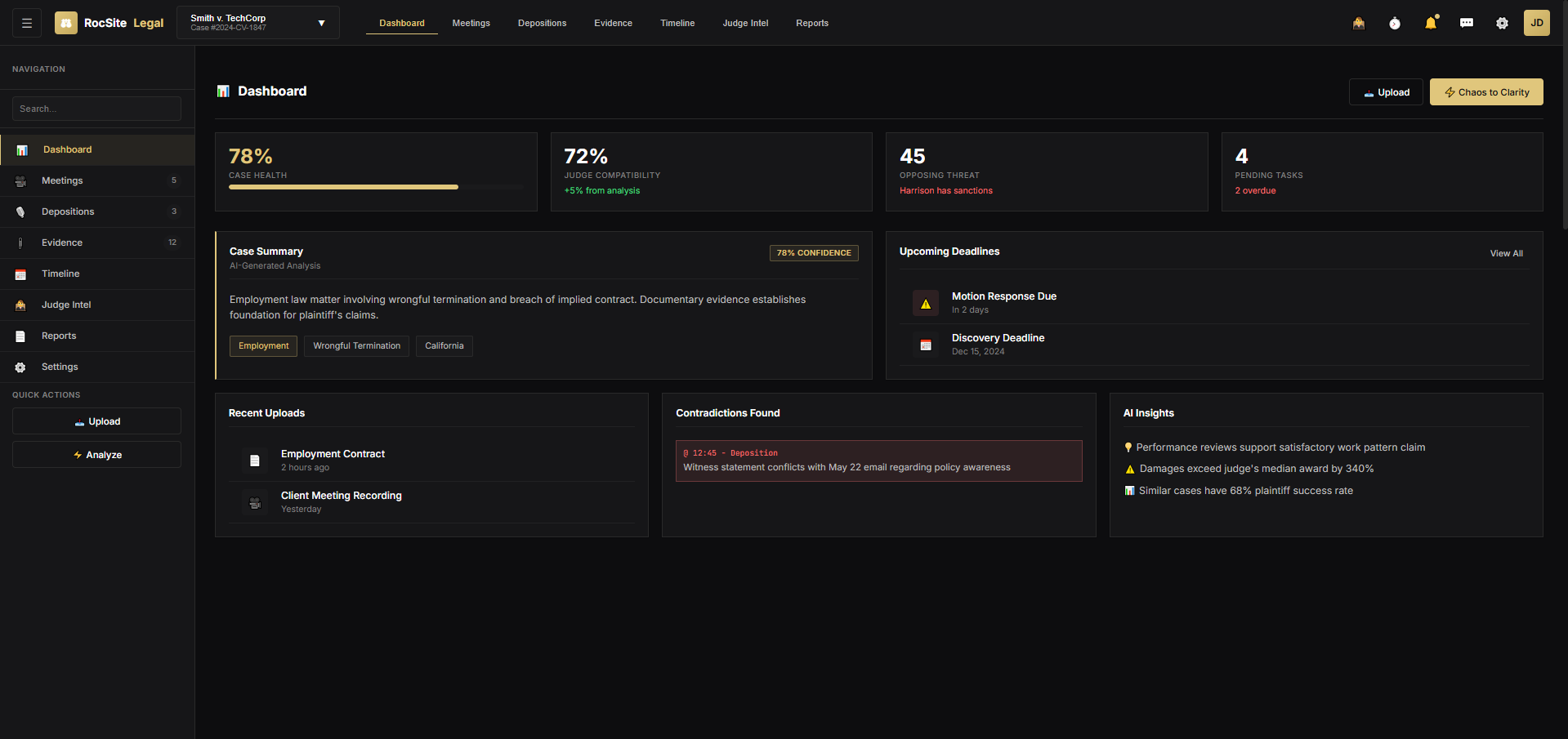Image resolution: width=1568 pixels, height=739 pixels.
Task: Click the JD user avatar
Action: click(1536, 23)
